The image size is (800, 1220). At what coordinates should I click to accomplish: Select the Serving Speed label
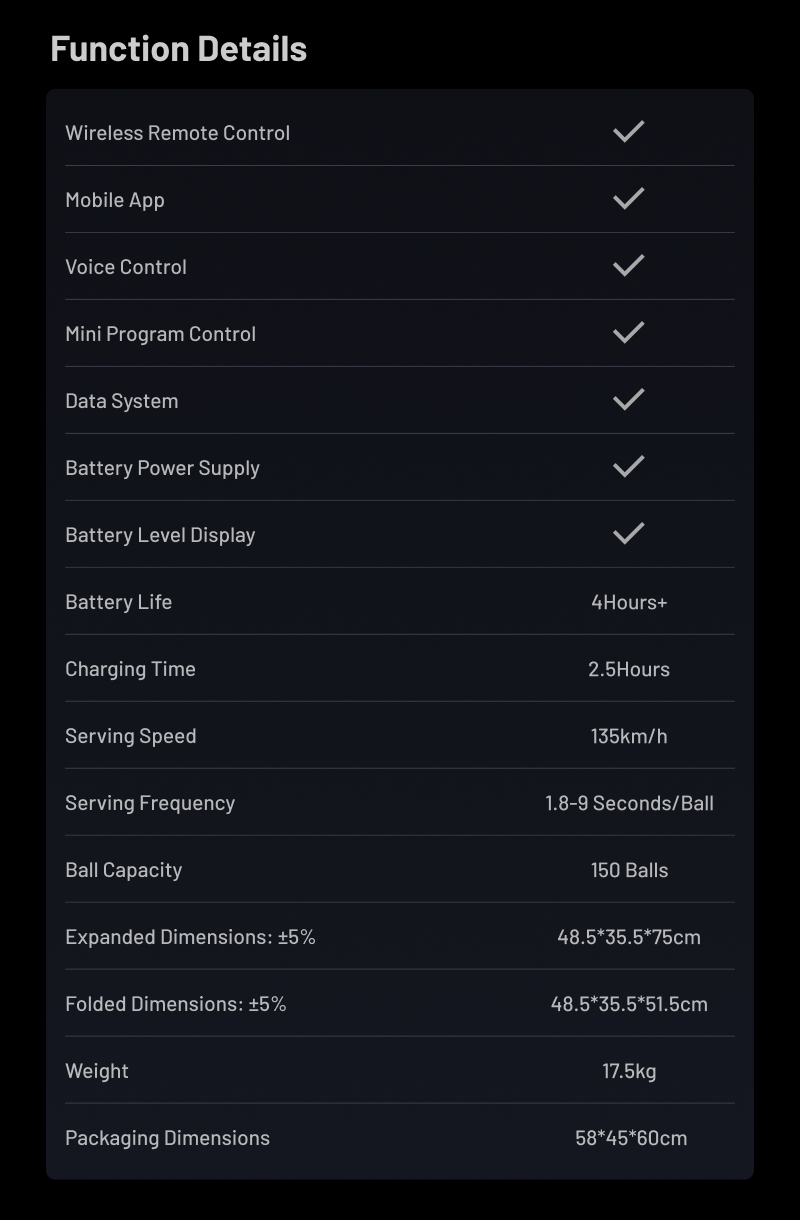click(x=130, y=736)
